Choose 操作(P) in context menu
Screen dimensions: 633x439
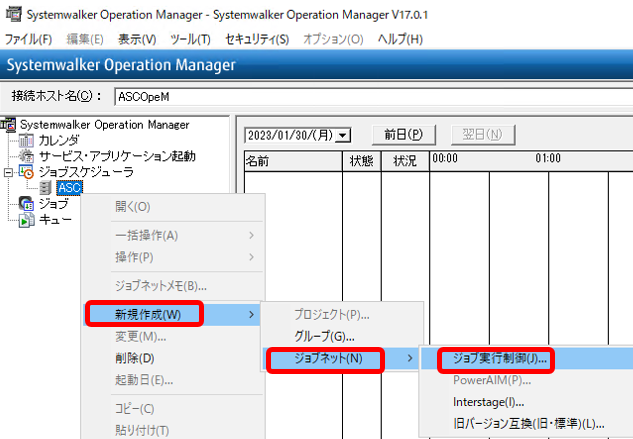pyautogui.click(x=174, y=257)
